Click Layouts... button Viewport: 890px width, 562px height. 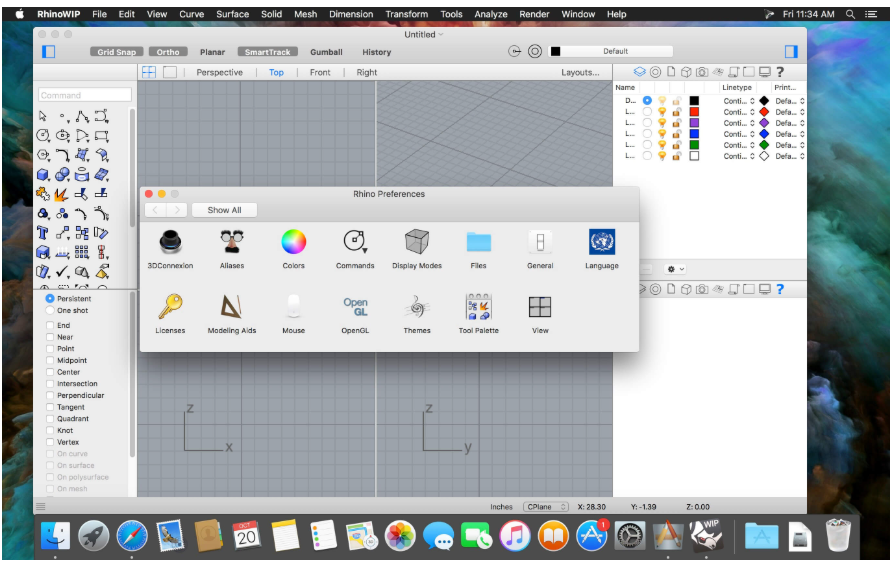click(x=580, y=73)
